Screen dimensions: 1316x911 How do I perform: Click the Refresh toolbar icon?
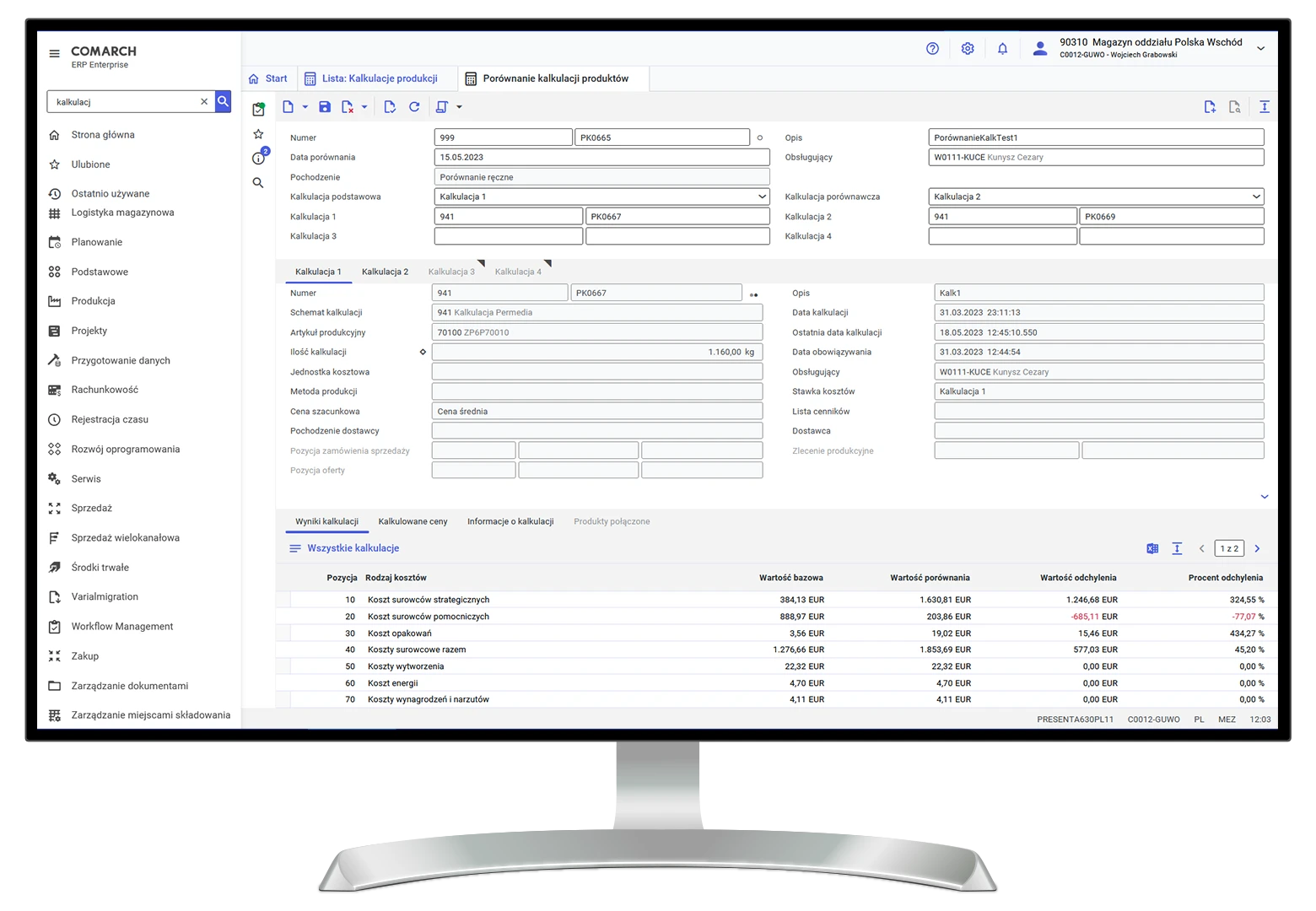[414, 107]
